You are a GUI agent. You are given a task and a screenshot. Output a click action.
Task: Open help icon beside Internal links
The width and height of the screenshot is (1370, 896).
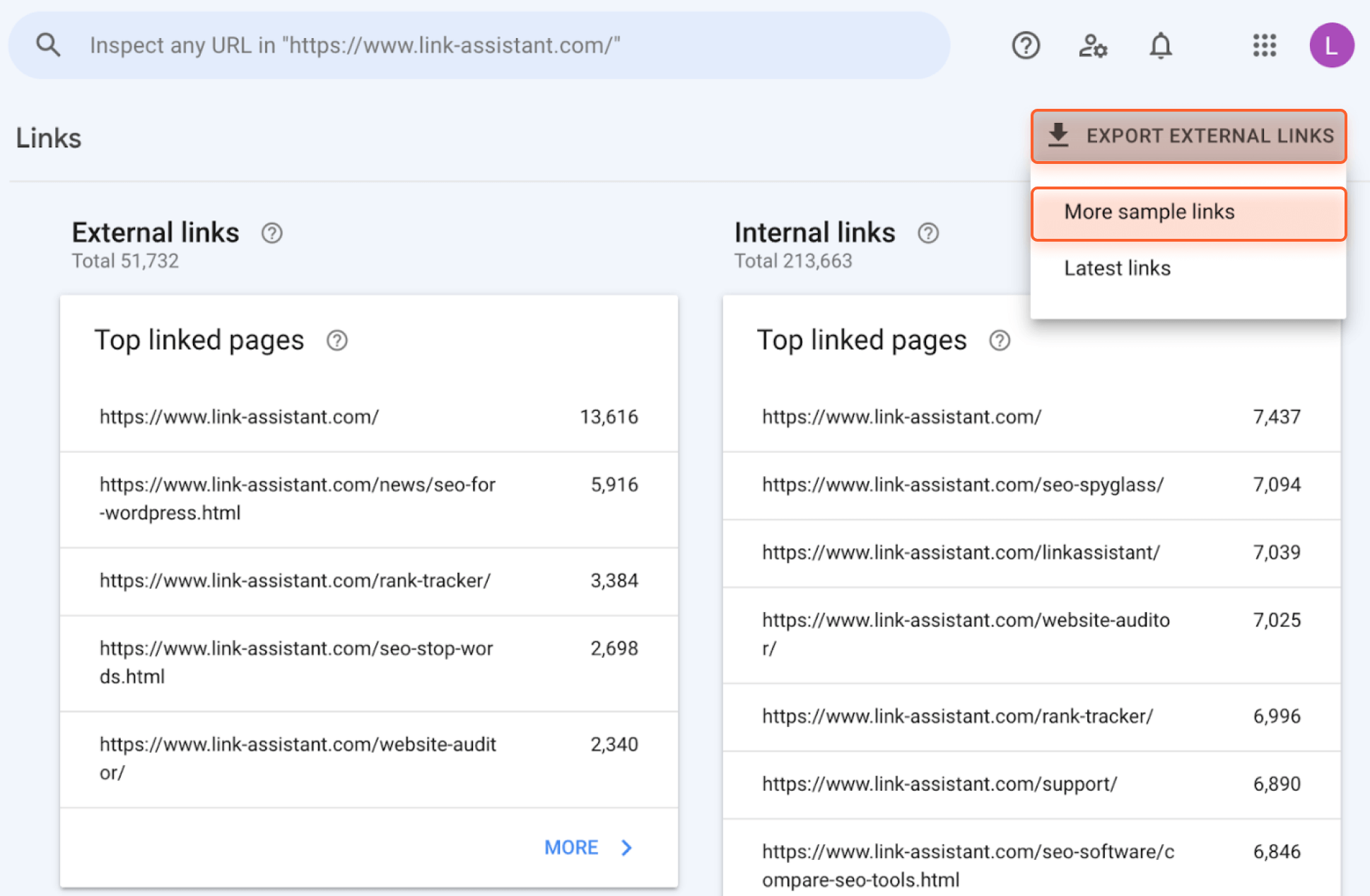pyautogui.click(x=928, y=233)
